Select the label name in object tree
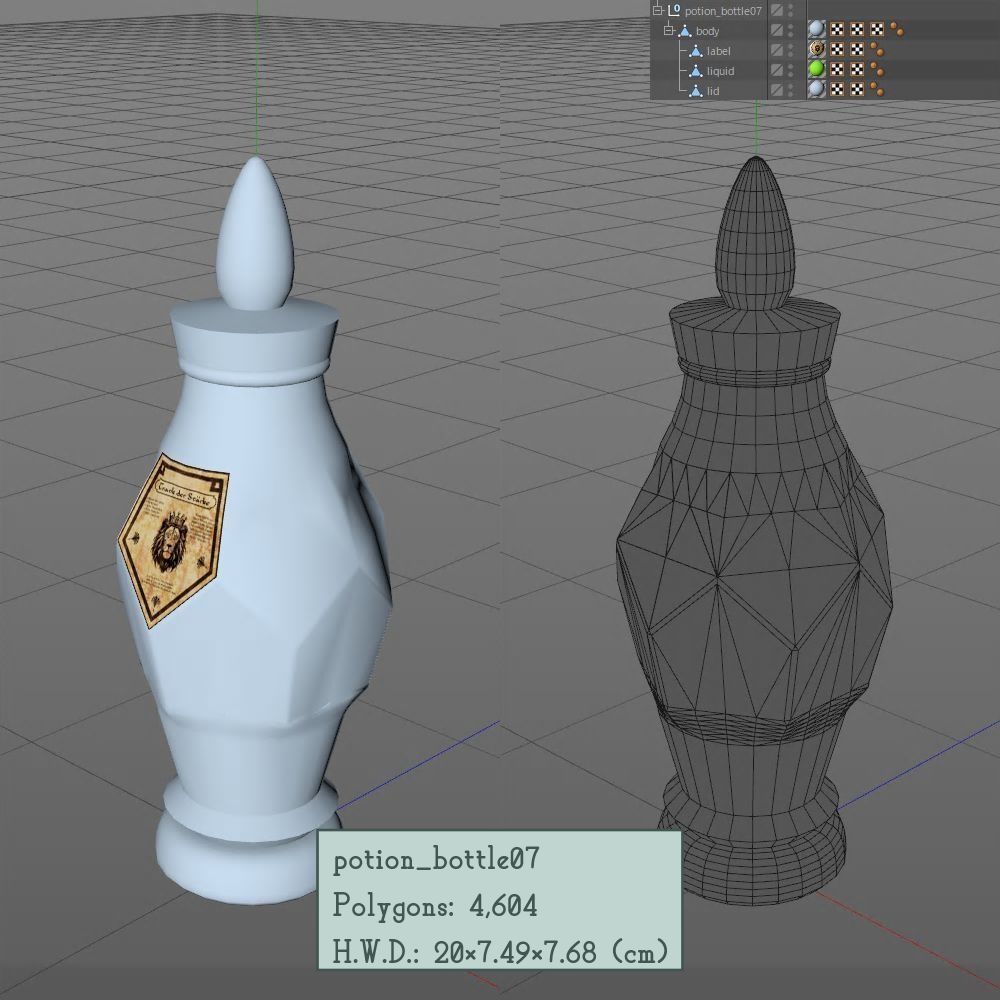 pyautogui.click(x=719, y=51)
